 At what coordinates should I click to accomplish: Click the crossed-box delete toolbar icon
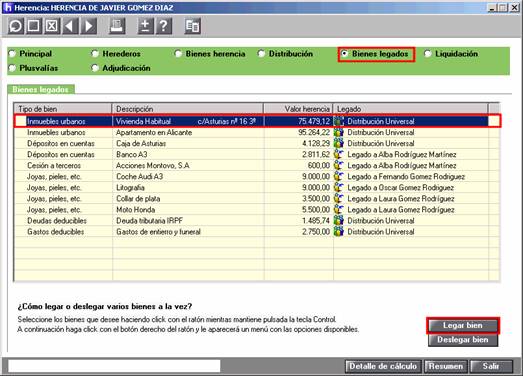click(52, 26)
